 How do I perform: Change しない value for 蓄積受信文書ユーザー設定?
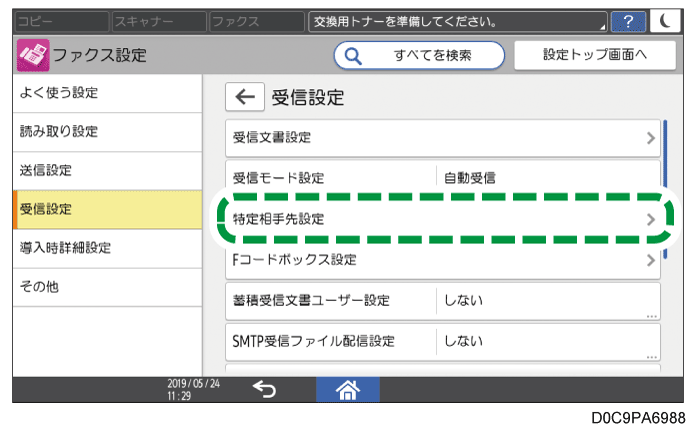click(463, 301)
